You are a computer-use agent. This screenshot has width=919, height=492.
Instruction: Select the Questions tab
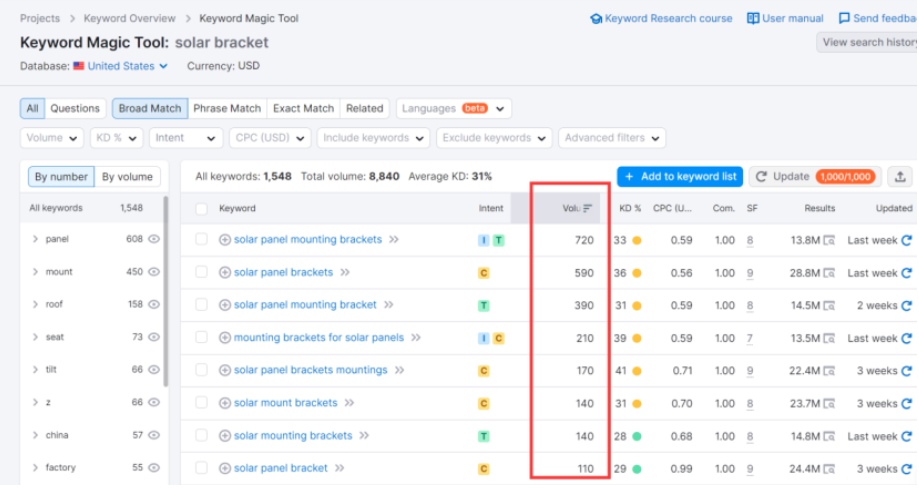[75, 108]
